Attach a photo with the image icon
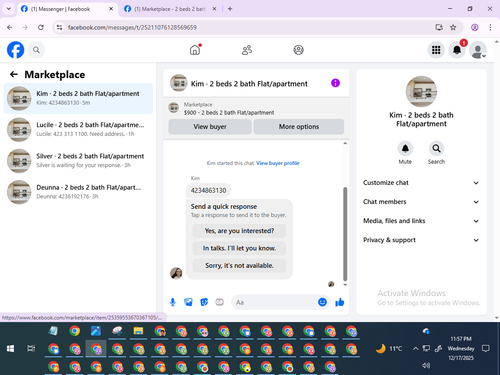The height and width of the screenshot is (375, 500). coord(188,302)
